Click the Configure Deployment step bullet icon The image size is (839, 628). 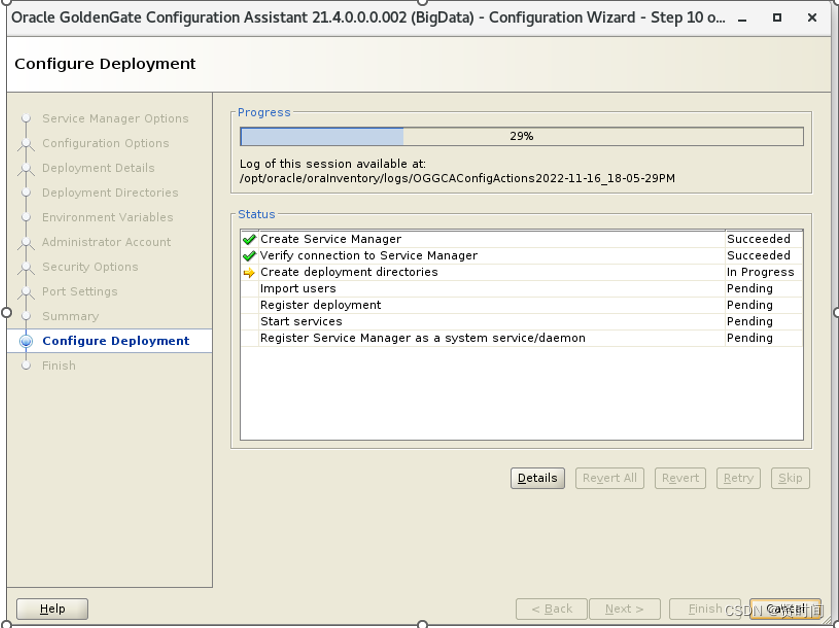point(26,341)
